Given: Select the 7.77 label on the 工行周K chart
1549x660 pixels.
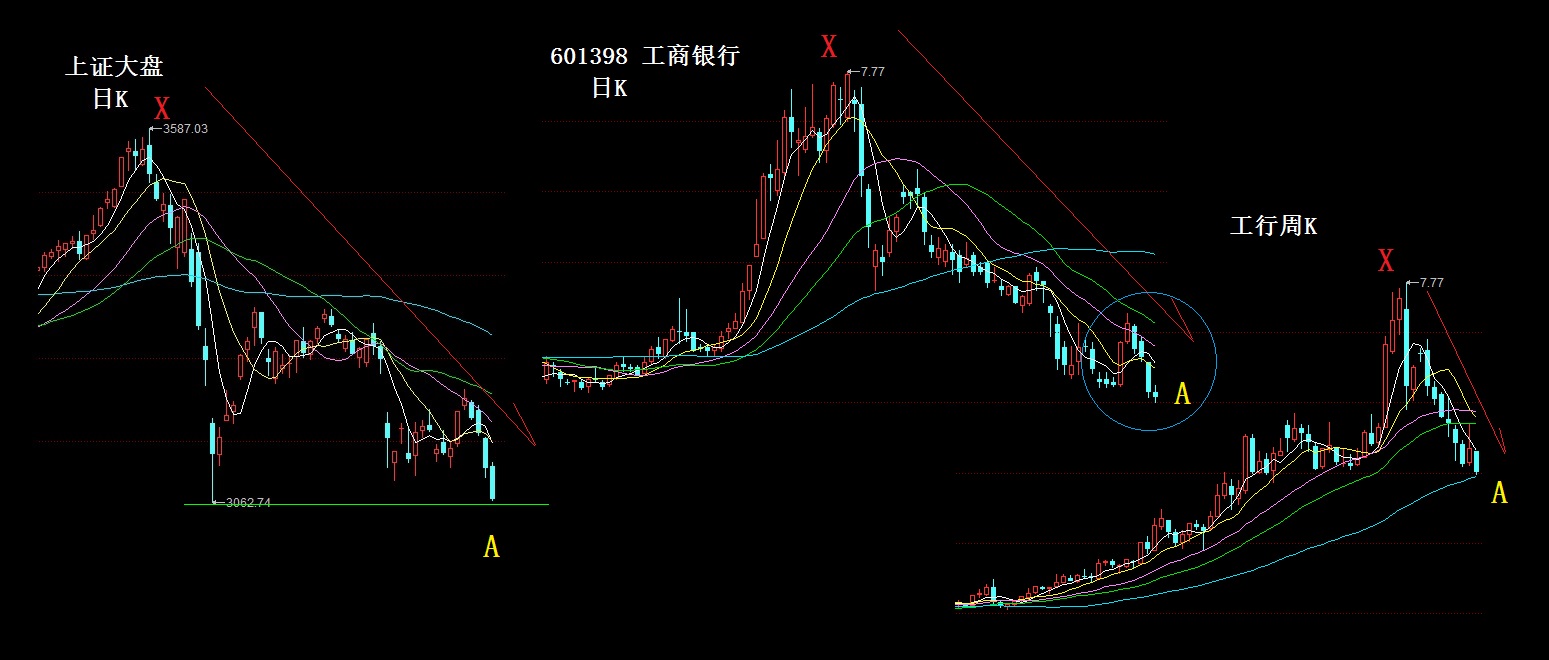Looking at the screenshot, I should pyautogui.click(x=1432, y=283).
